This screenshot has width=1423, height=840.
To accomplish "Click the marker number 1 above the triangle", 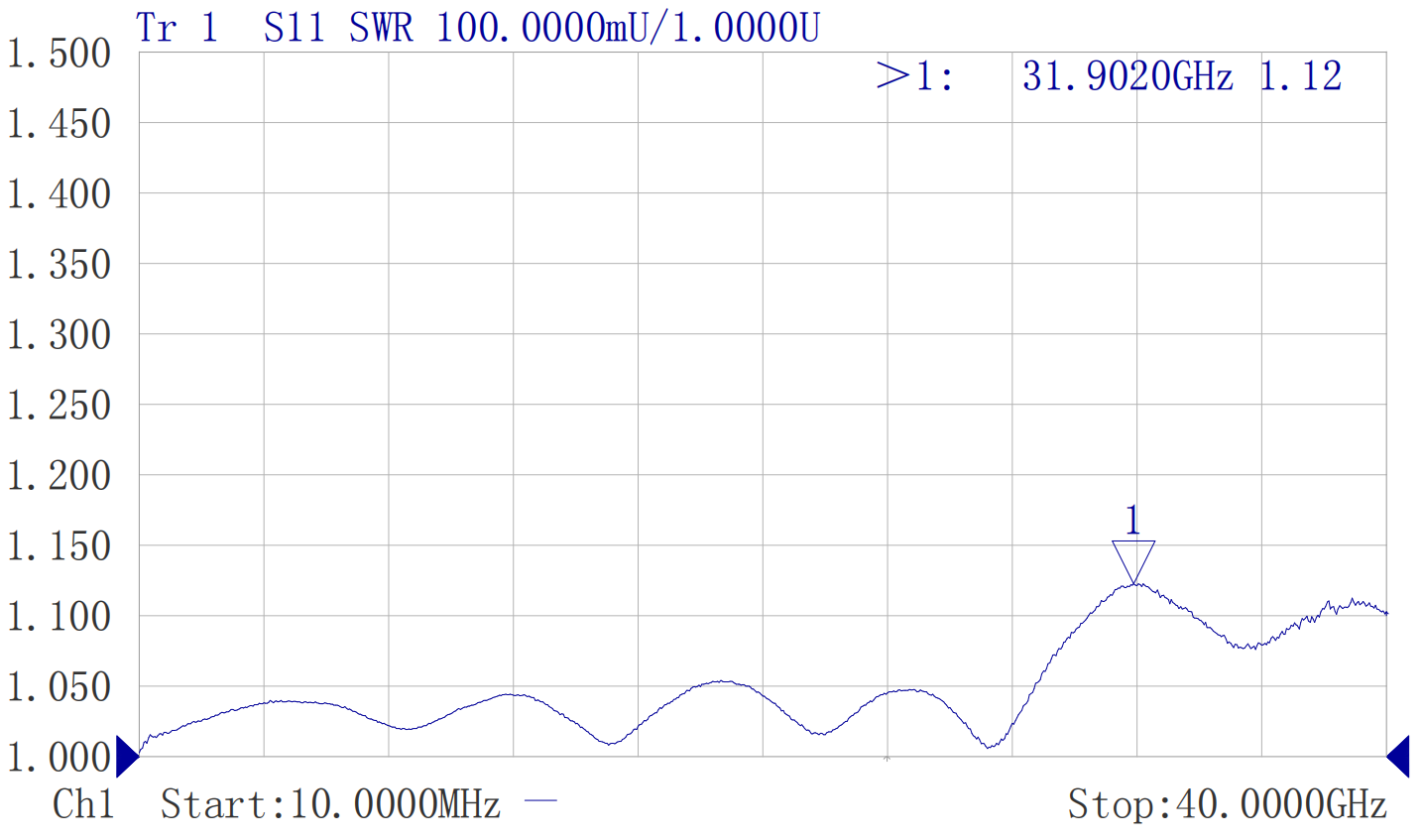I will coord(1132,521).
